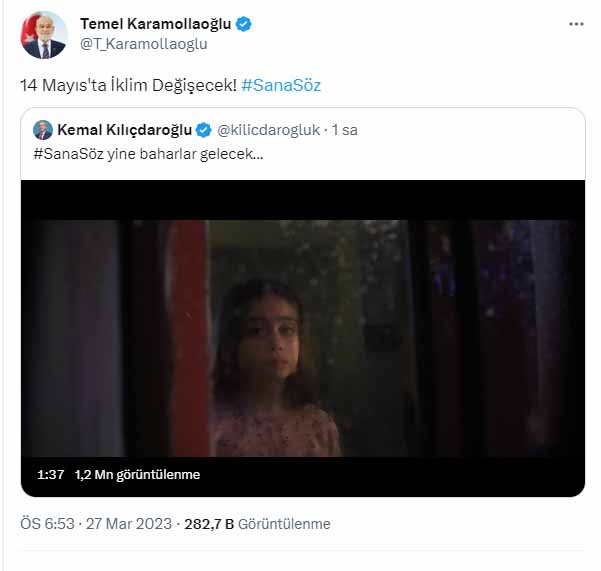Open Kemal Kılıçdaroğlu's name in quoted tweet

[125, 130]
